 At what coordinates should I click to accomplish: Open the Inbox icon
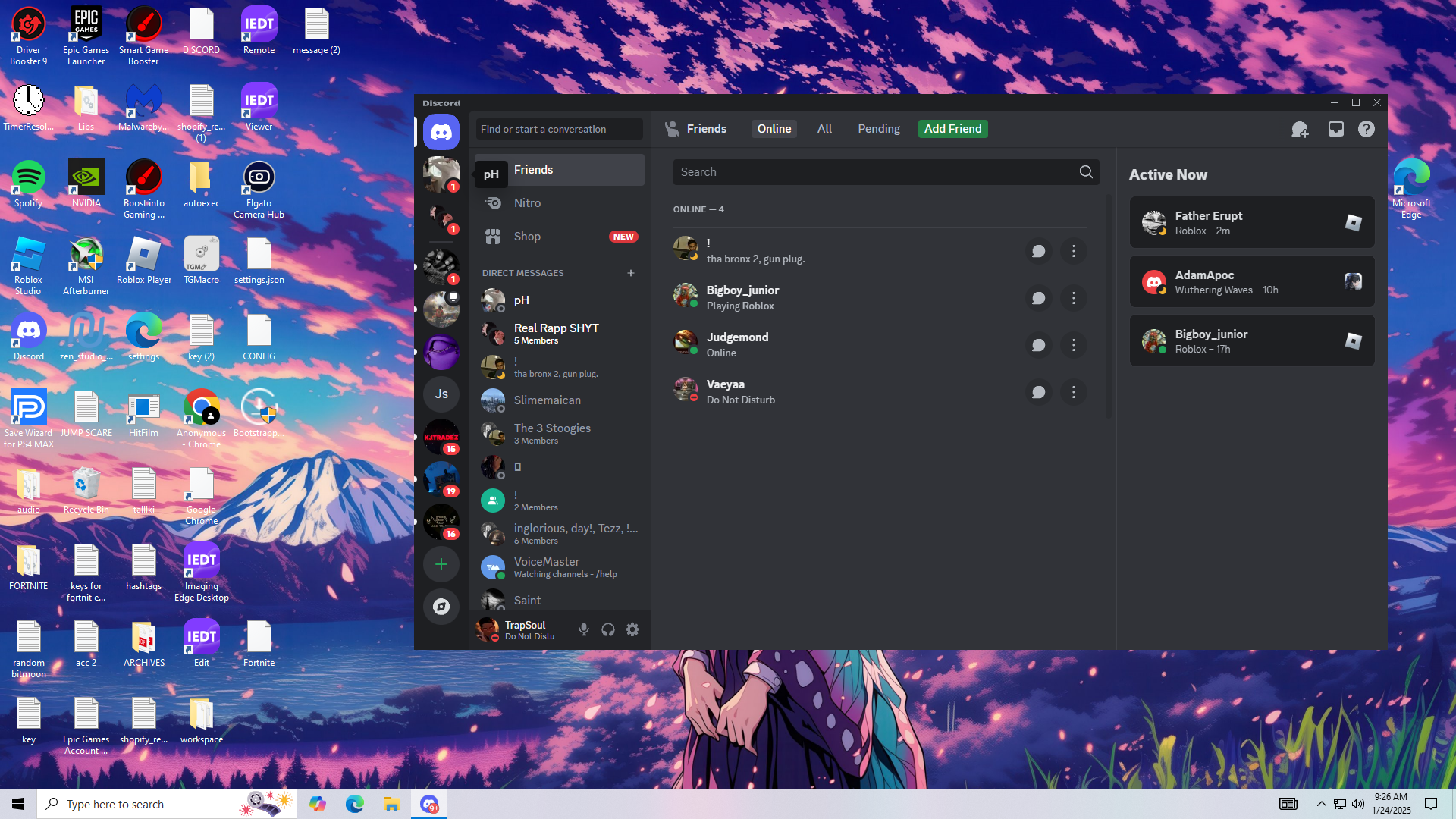1335,129
